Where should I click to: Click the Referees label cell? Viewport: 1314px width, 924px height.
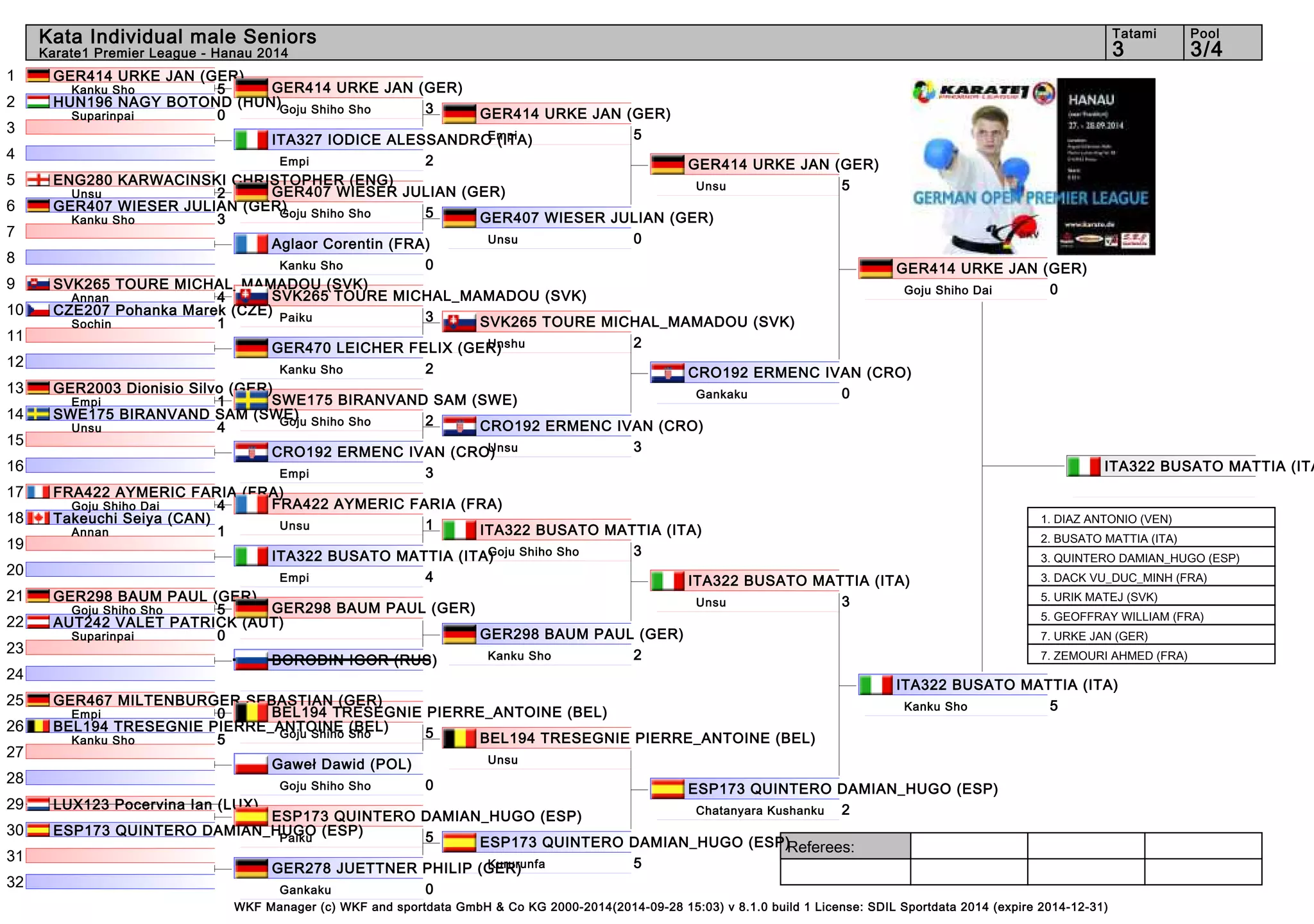tap(845, 846)
